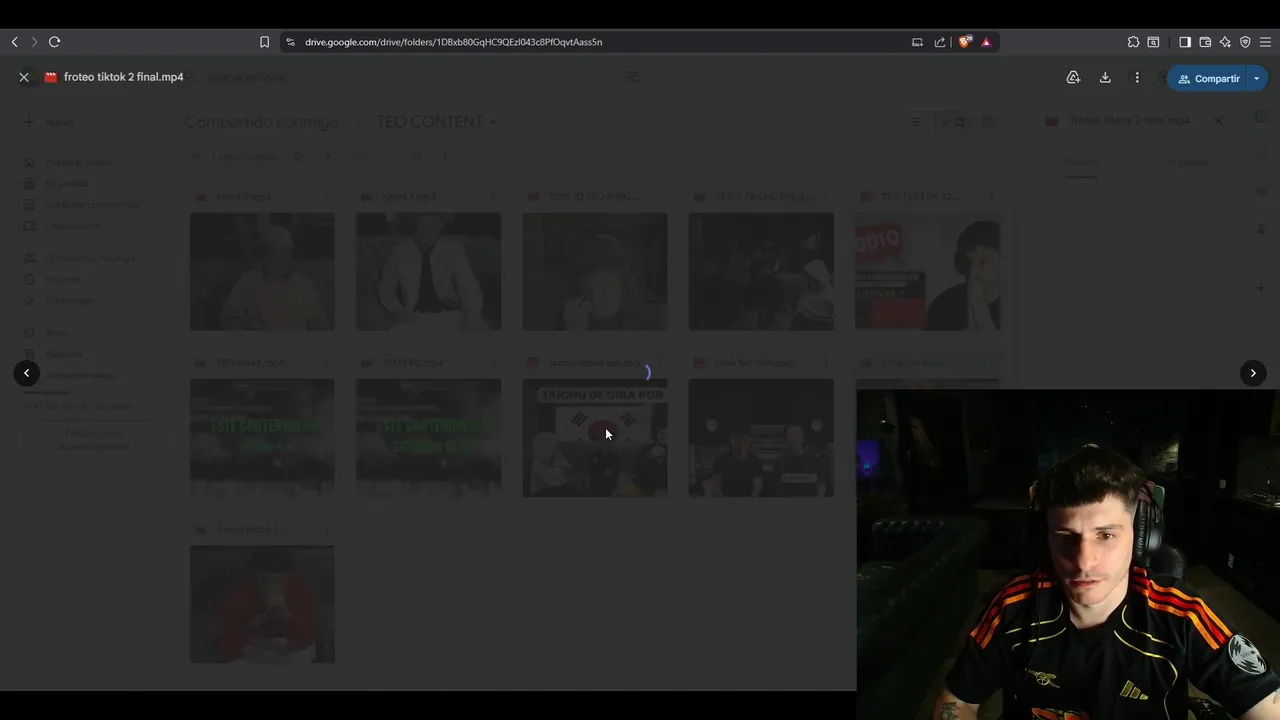Close the froteo tiktok 2 final.mp4 preview
The height and width of the screenshot is (720, 1280).
coord(24,77)
